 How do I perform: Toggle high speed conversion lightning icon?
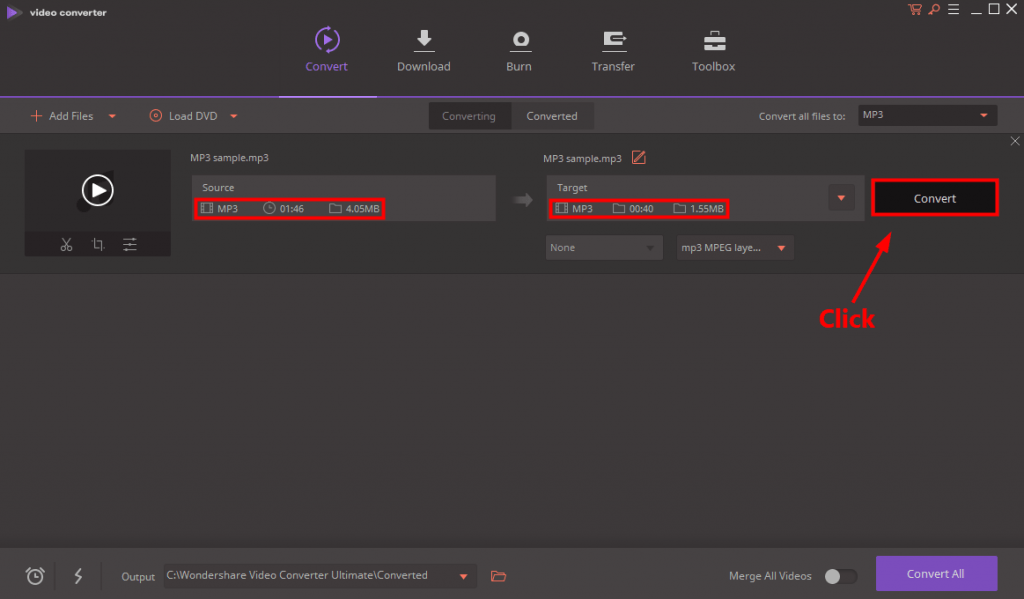click(78, 575)
